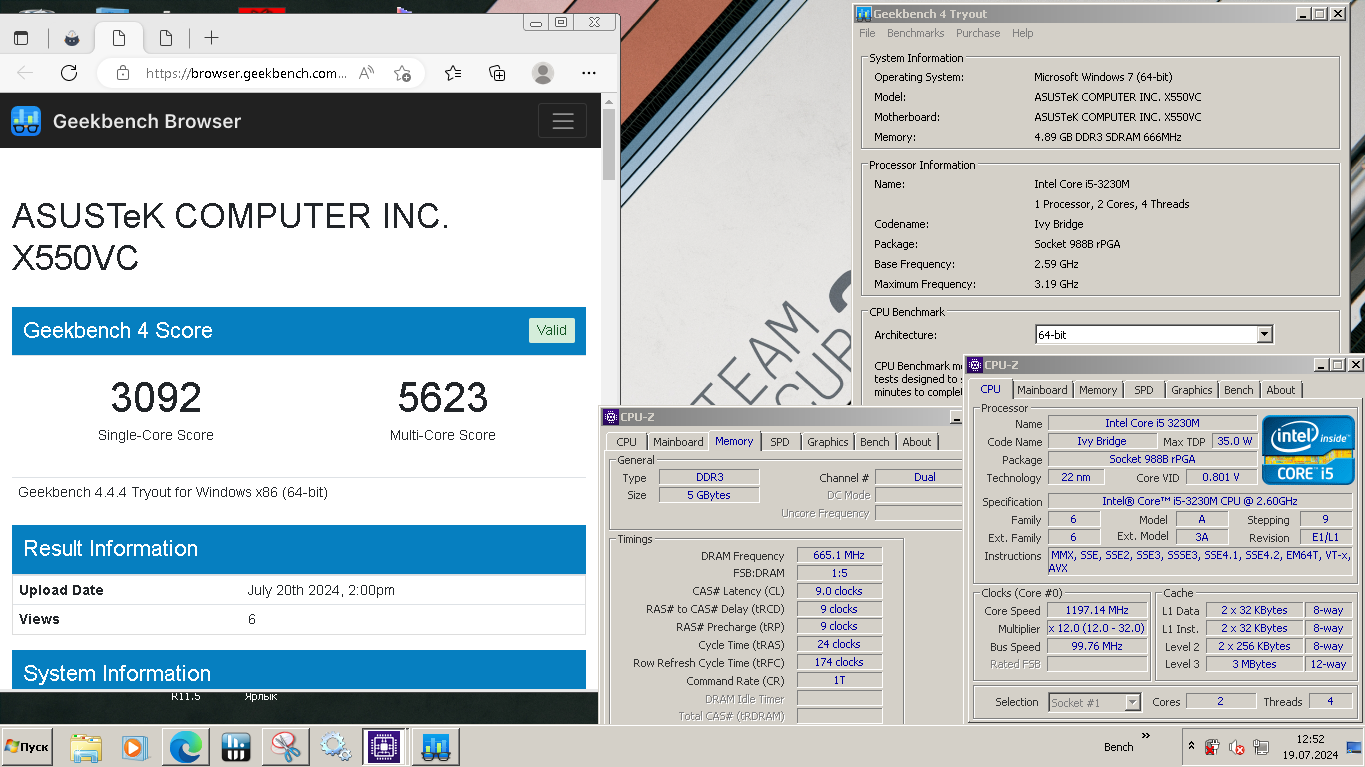Viewport: 1365px width, 767px height.
Task: Switch to the pinned cat-avatar browser tab
Action: [72, 38]
